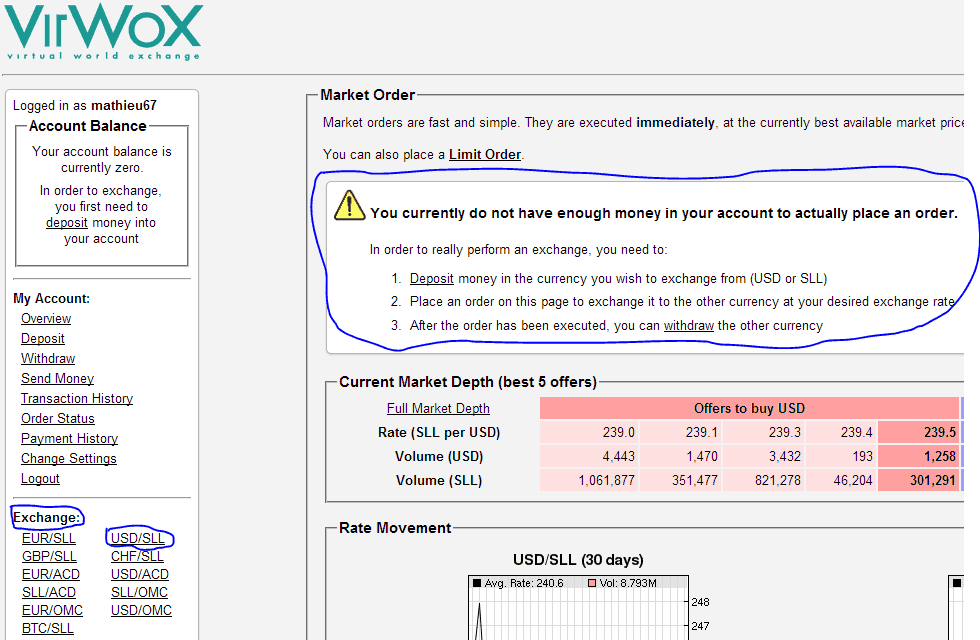980x640 pixels.
Task: Click the rate cell 239.4
Action: coord(841,432)
